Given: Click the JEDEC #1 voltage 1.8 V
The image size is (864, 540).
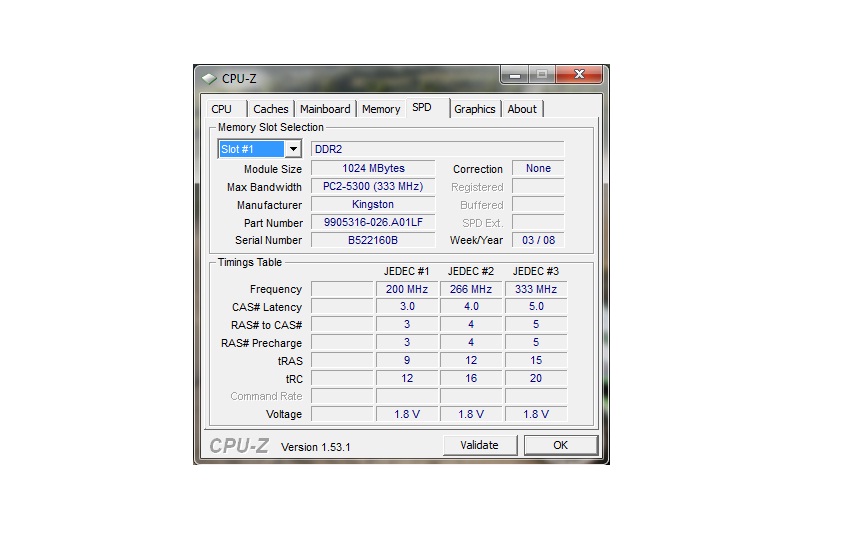Looking at the screenshot, I should coord(407,414).
